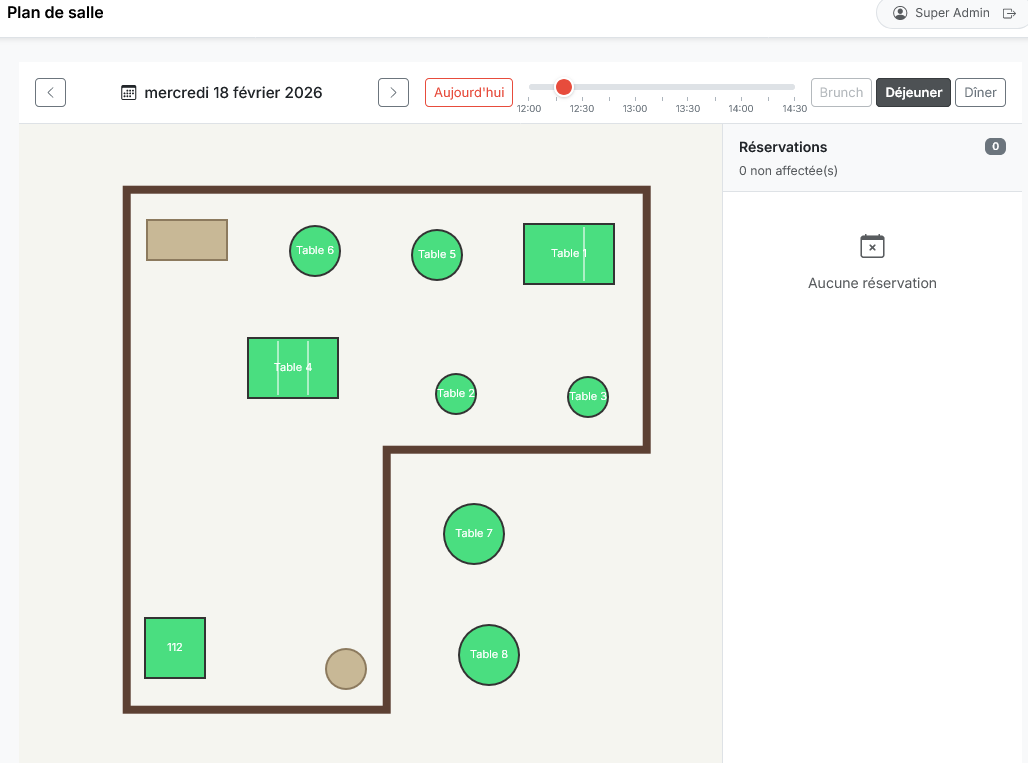Click Table 8 near the bottom

(x=488, y=655)
